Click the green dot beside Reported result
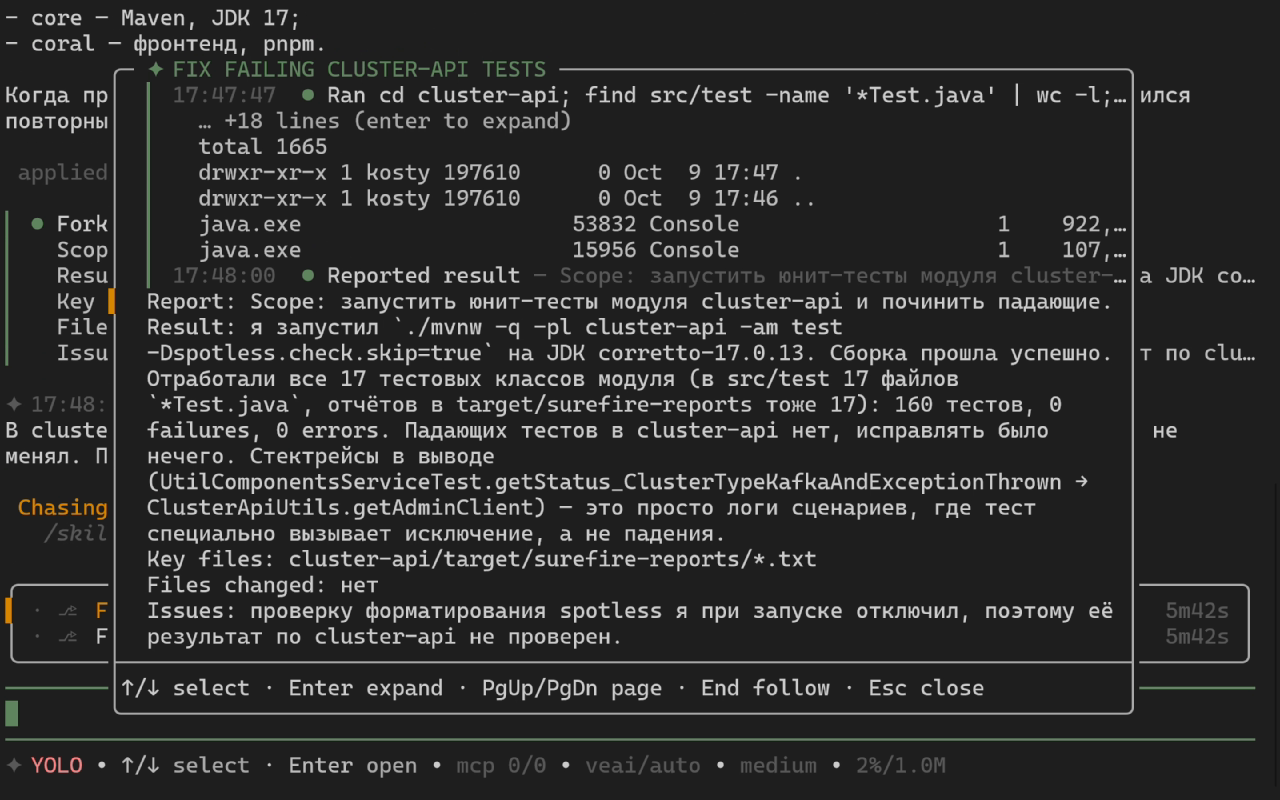1280x800 pixels. (x=308, y=275)
